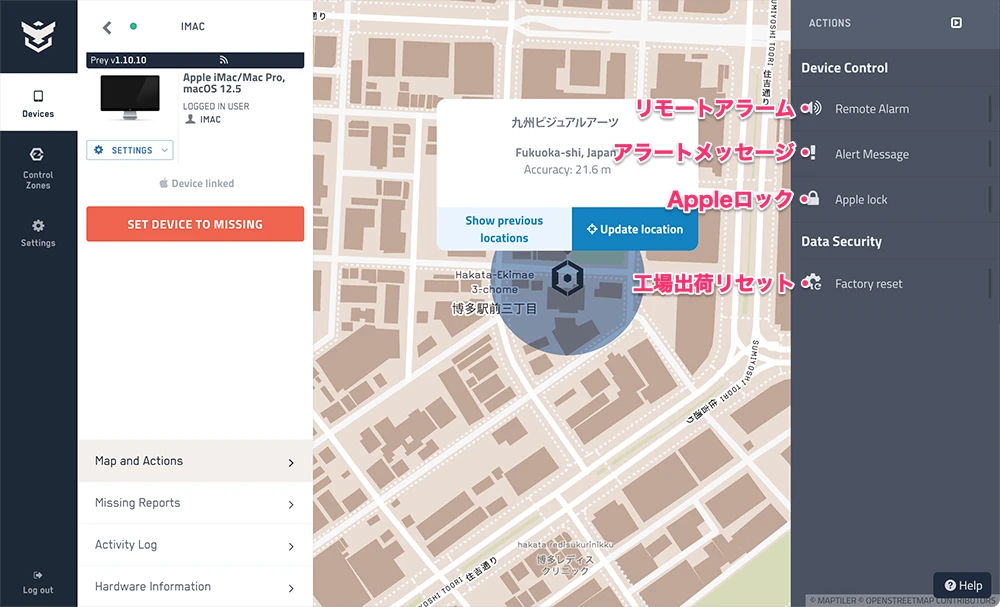Select Remote Alarm action
Image resolution: width=1000 pixels, height=607 pixels.
click(x=895, y=109)
